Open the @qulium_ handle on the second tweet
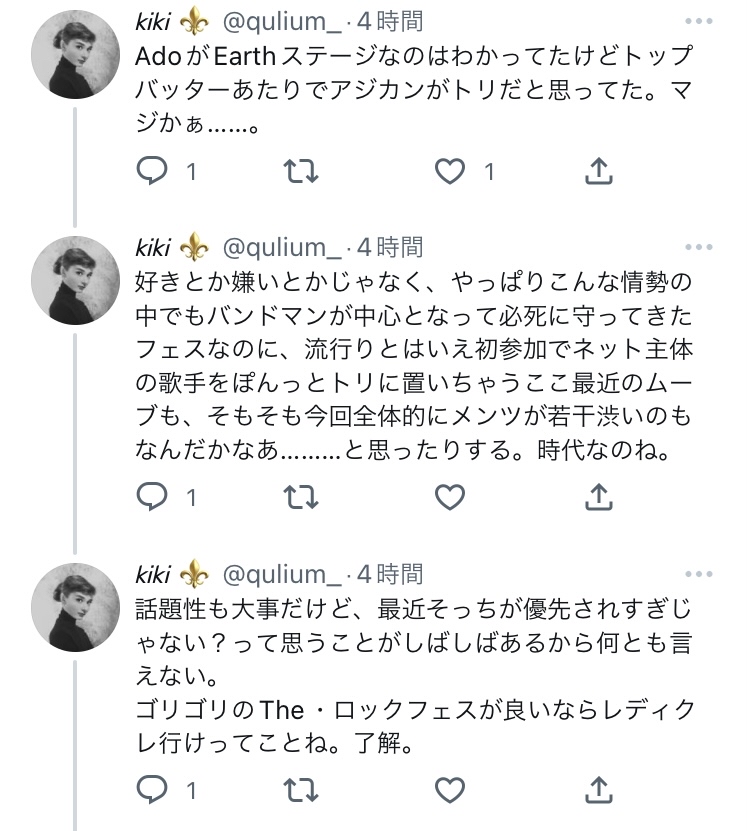The width and height of the screenshot is (749, 831). pos(281,246)
